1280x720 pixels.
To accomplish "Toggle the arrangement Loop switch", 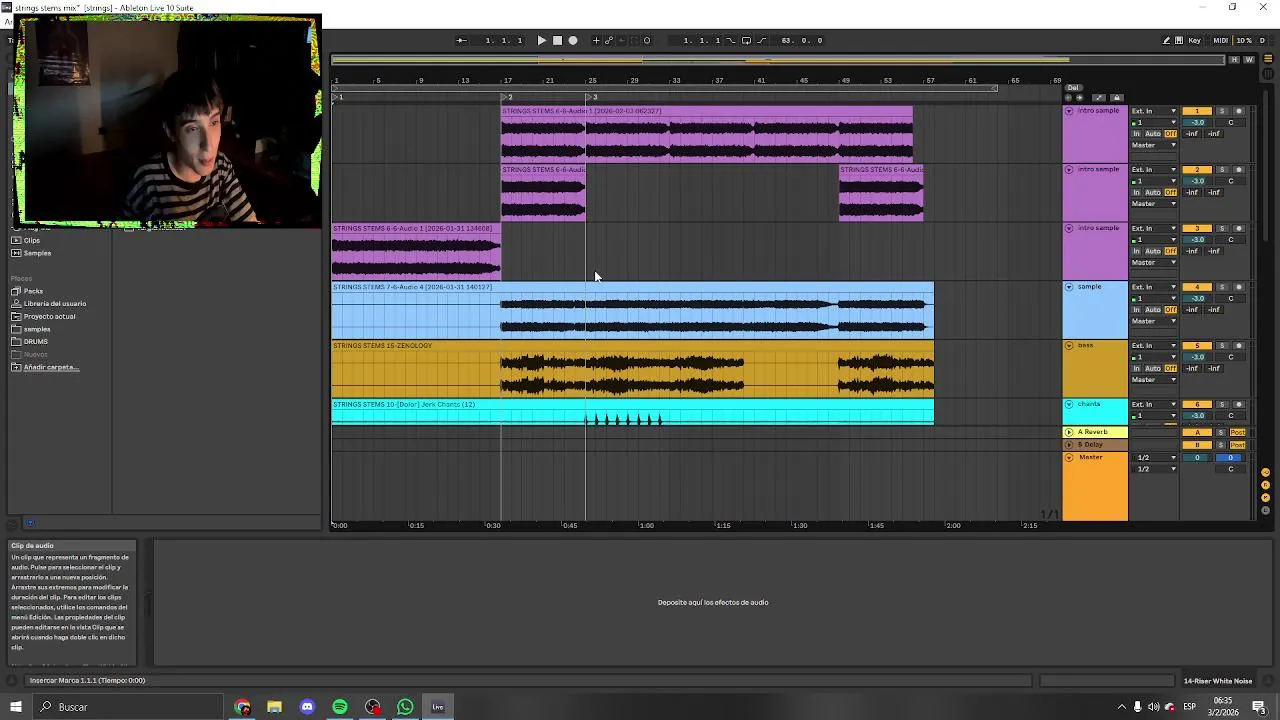I will [x=746, y=41].
